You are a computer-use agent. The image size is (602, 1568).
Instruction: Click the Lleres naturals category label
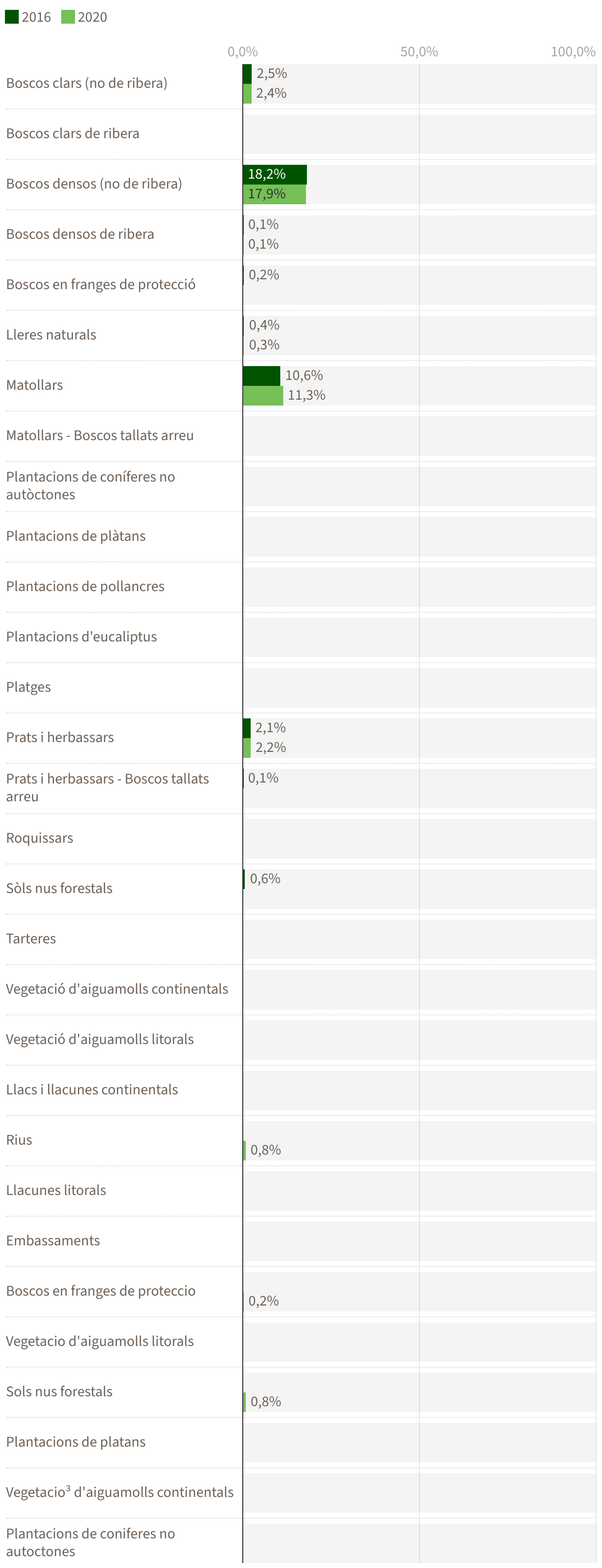click(51, 335)
